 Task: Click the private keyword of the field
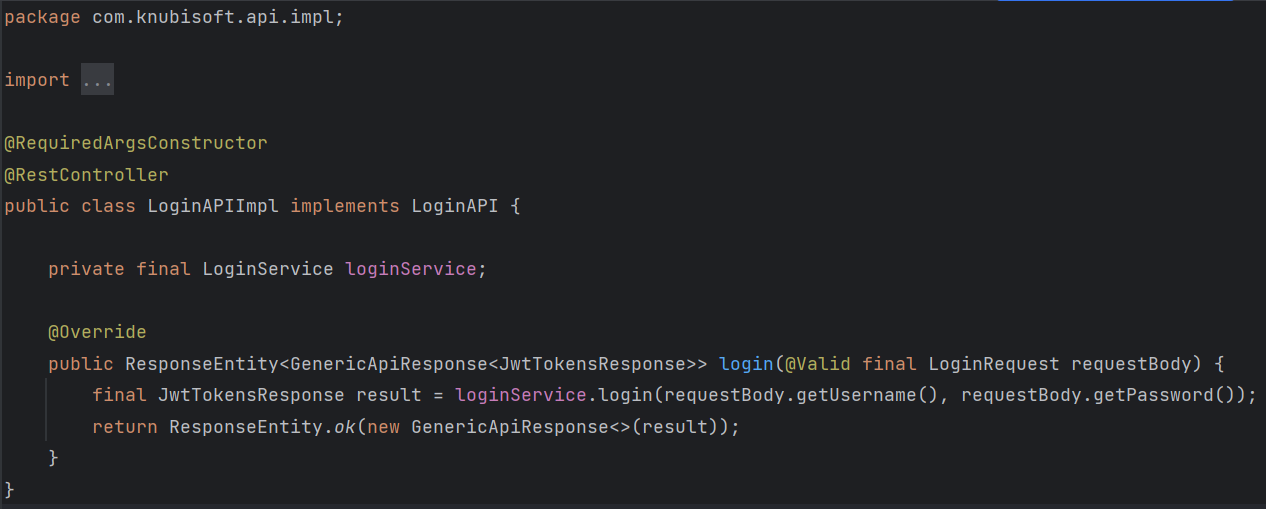point(86,269)
